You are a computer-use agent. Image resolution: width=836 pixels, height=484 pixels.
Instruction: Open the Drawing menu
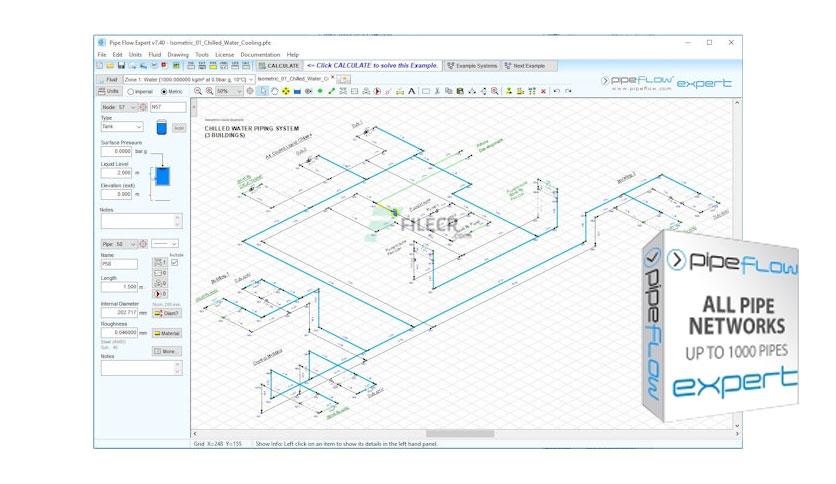[x=178, y=54]
